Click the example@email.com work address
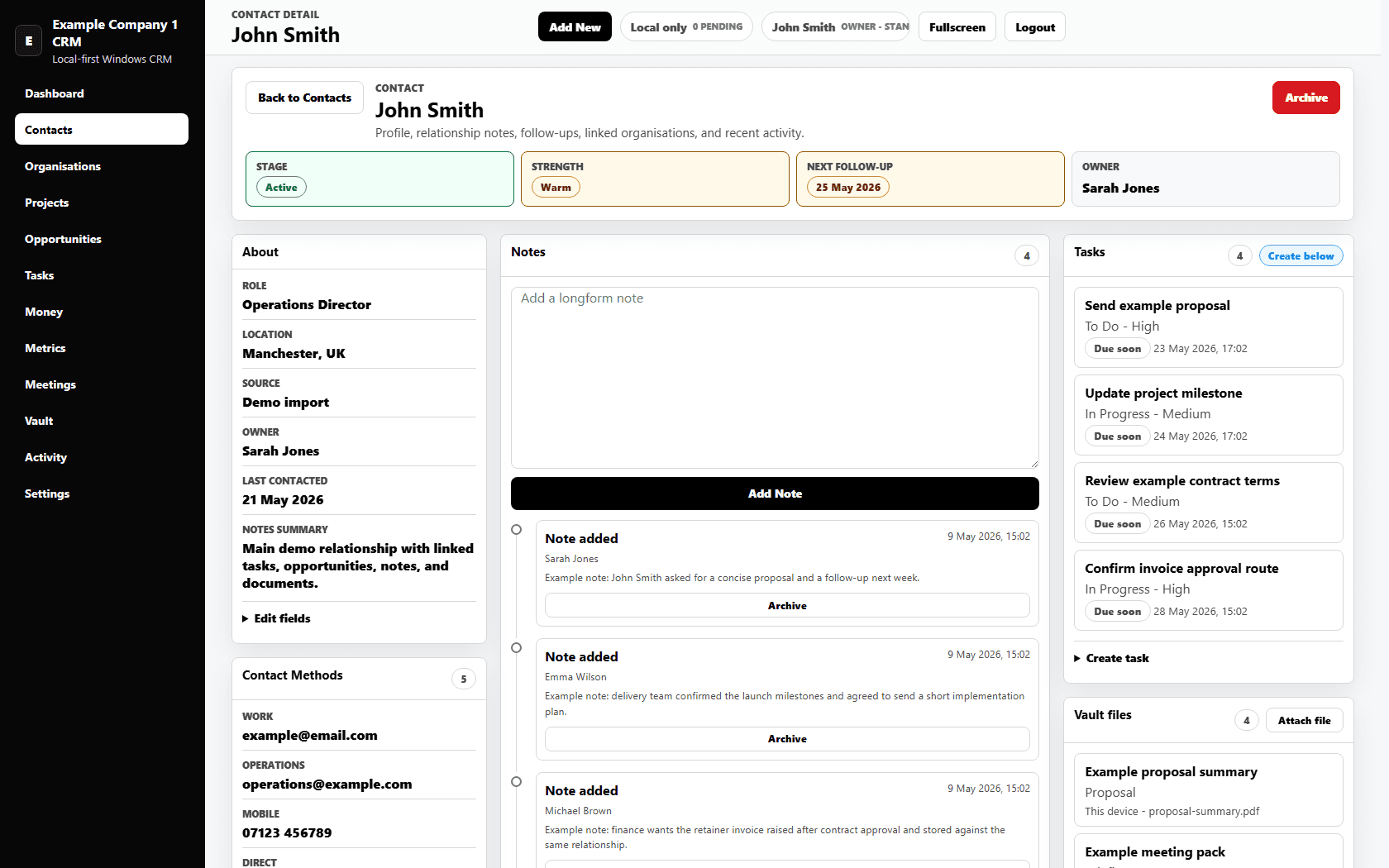This screenshot has width=1389, height=868. (310, 736)
